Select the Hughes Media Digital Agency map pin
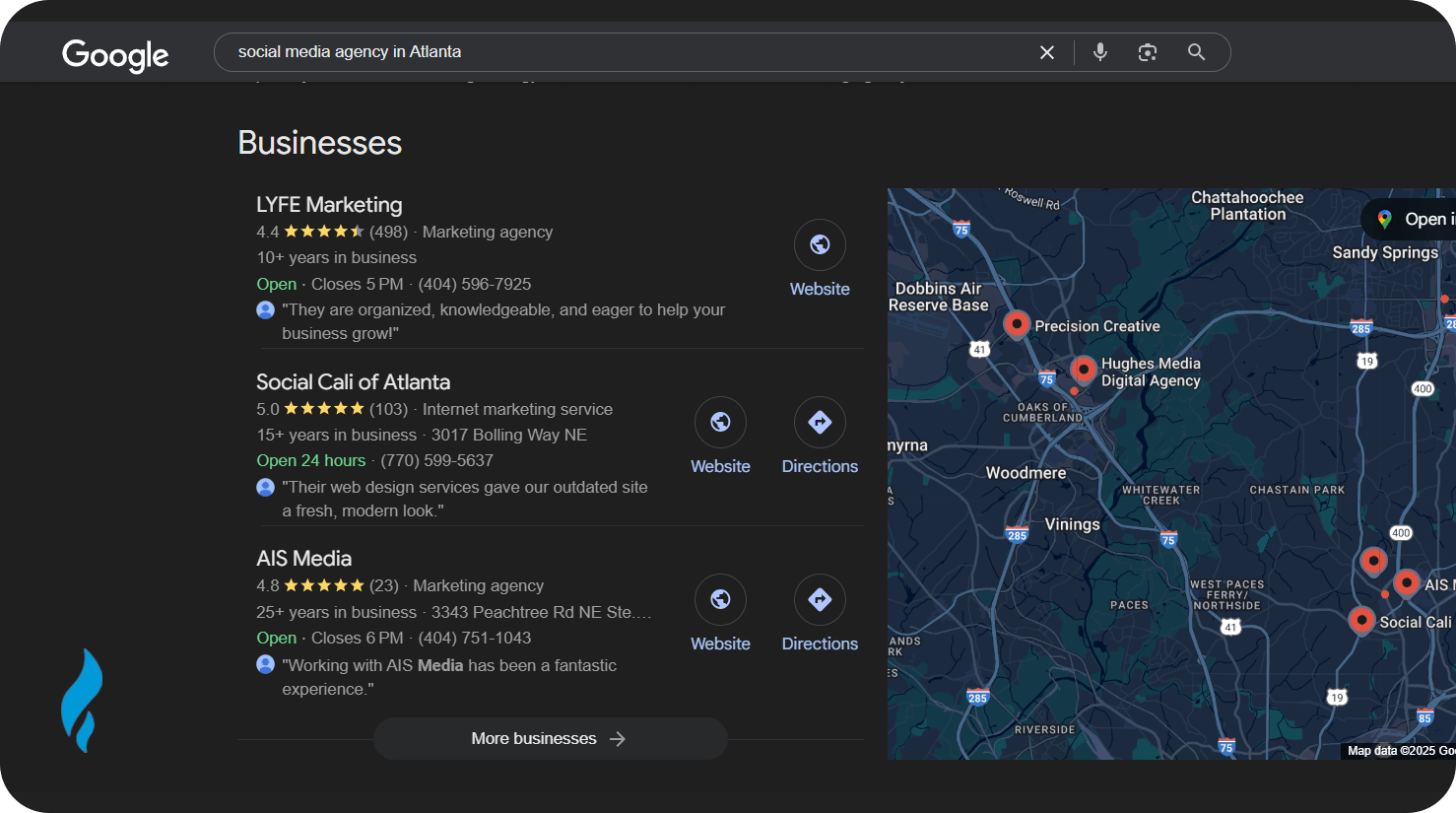The width and height of the screenshot is (1456, 813). [1084, 370]
